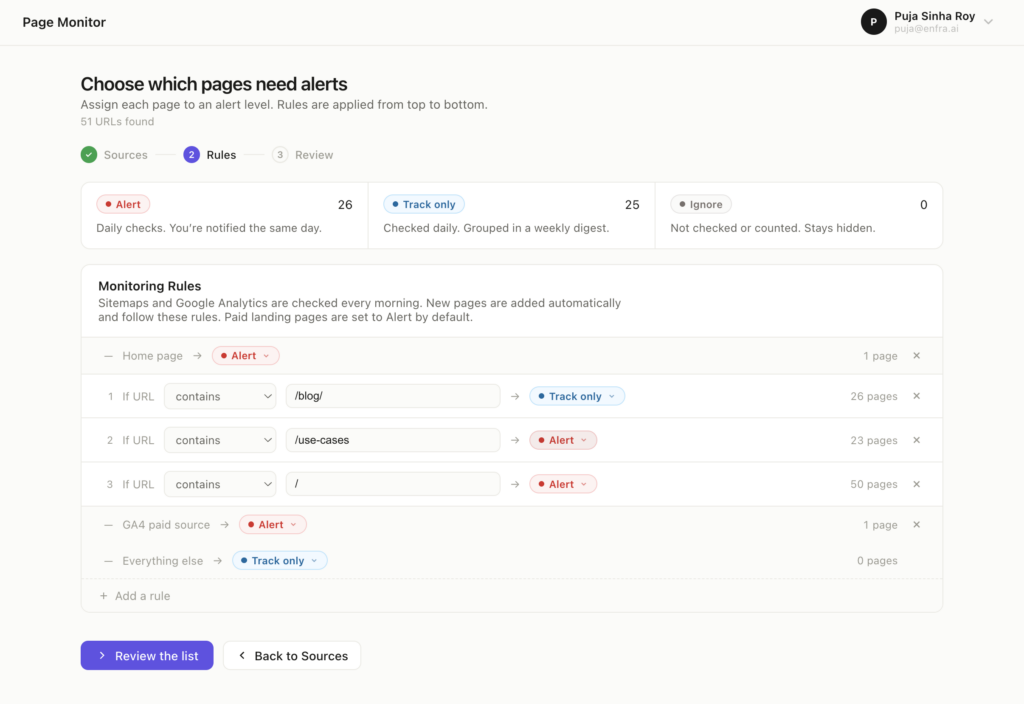Viewport: 1024px width, 704px height.
Task: Open the GA4 paid source Alert dropdown
Action: [272, 524]
